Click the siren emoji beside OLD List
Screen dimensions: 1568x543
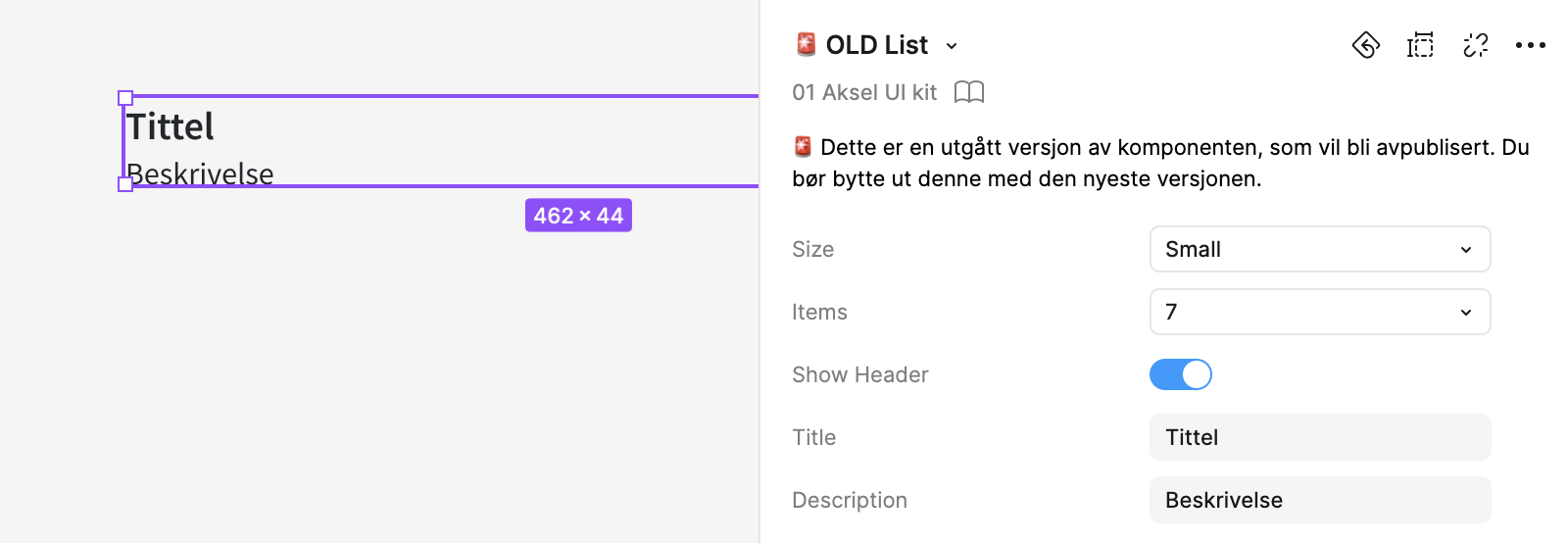pos(806,44)
